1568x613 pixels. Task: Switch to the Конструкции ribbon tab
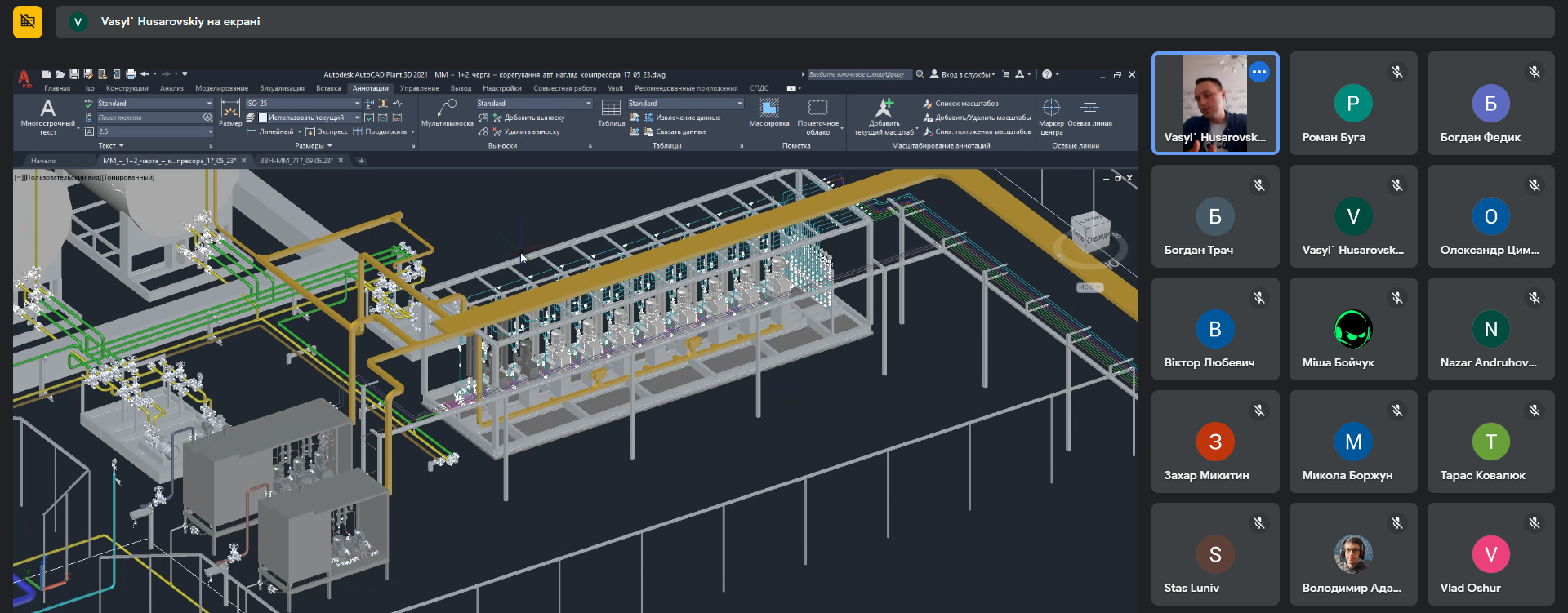click(x=127, y=88)
